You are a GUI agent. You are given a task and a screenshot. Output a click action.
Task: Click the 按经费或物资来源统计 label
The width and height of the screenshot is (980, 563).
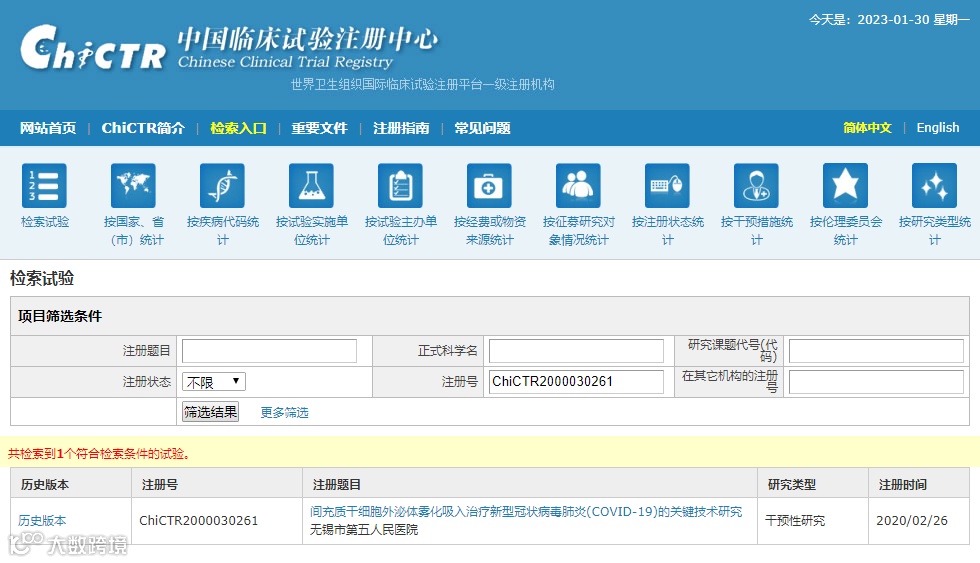click(x=489, y=231)
